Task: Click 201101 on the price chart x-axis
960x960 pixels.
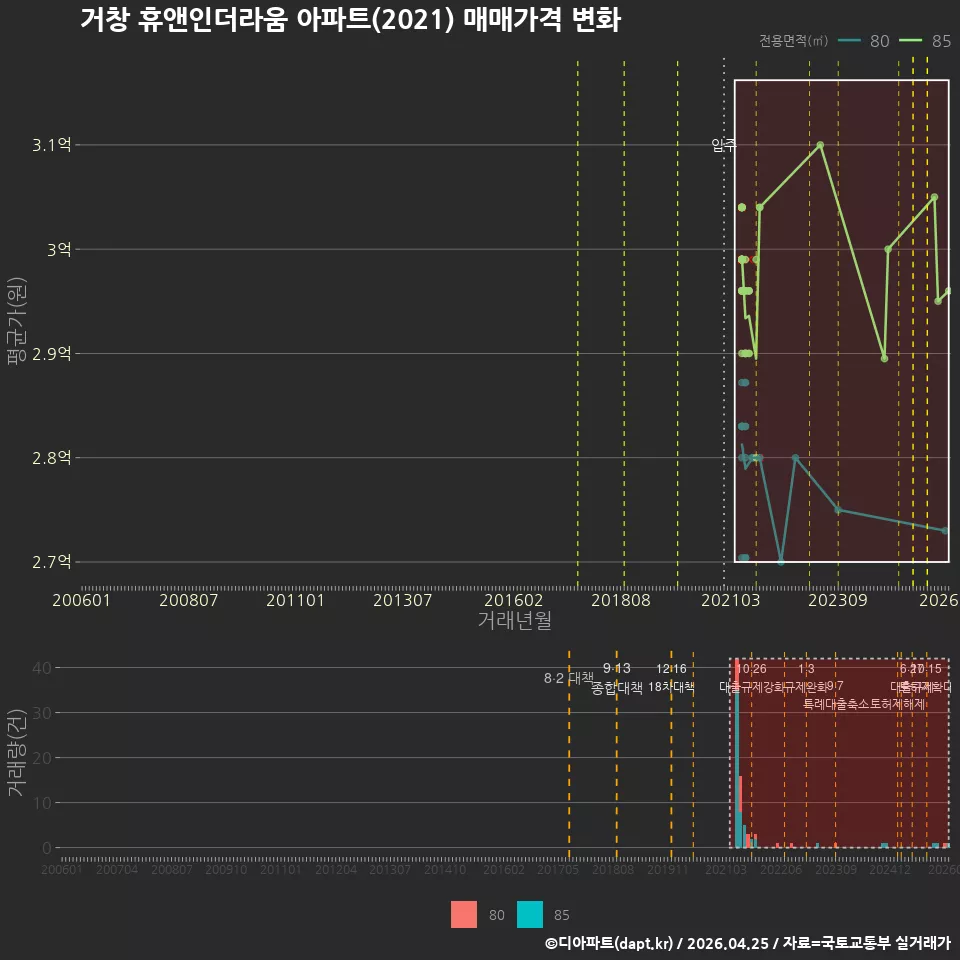Action: point(295,600)
